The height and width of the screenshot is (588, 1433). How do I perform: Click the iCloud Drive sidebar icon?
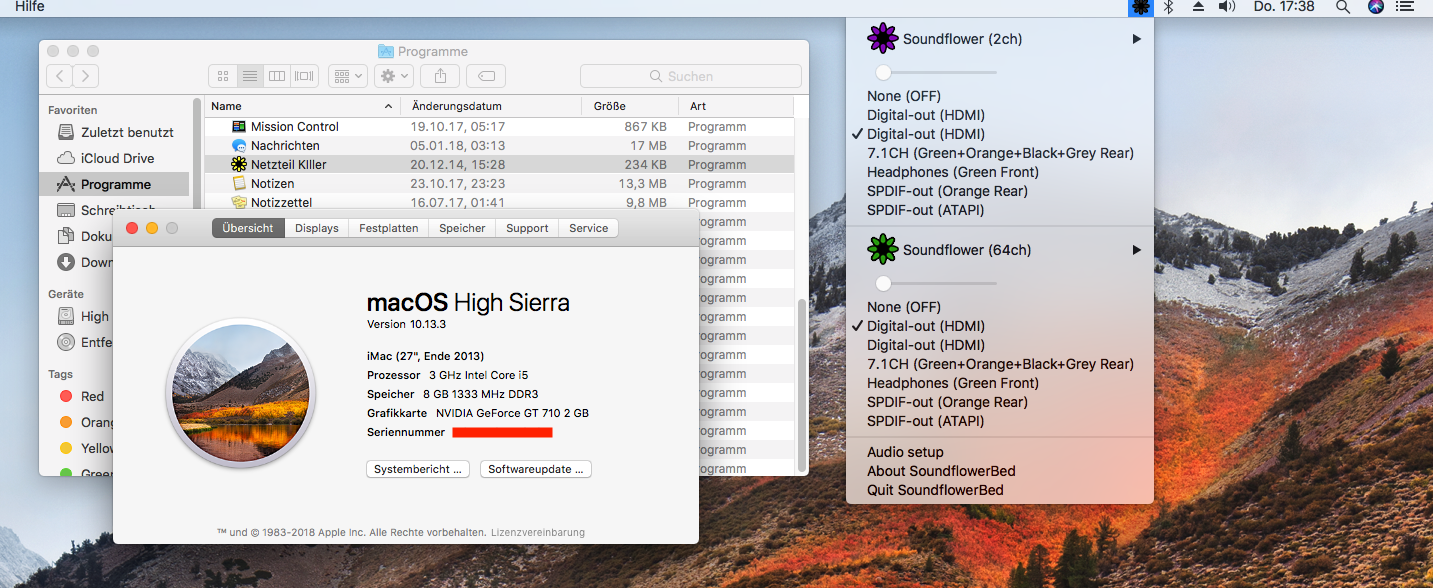(66, 158)
